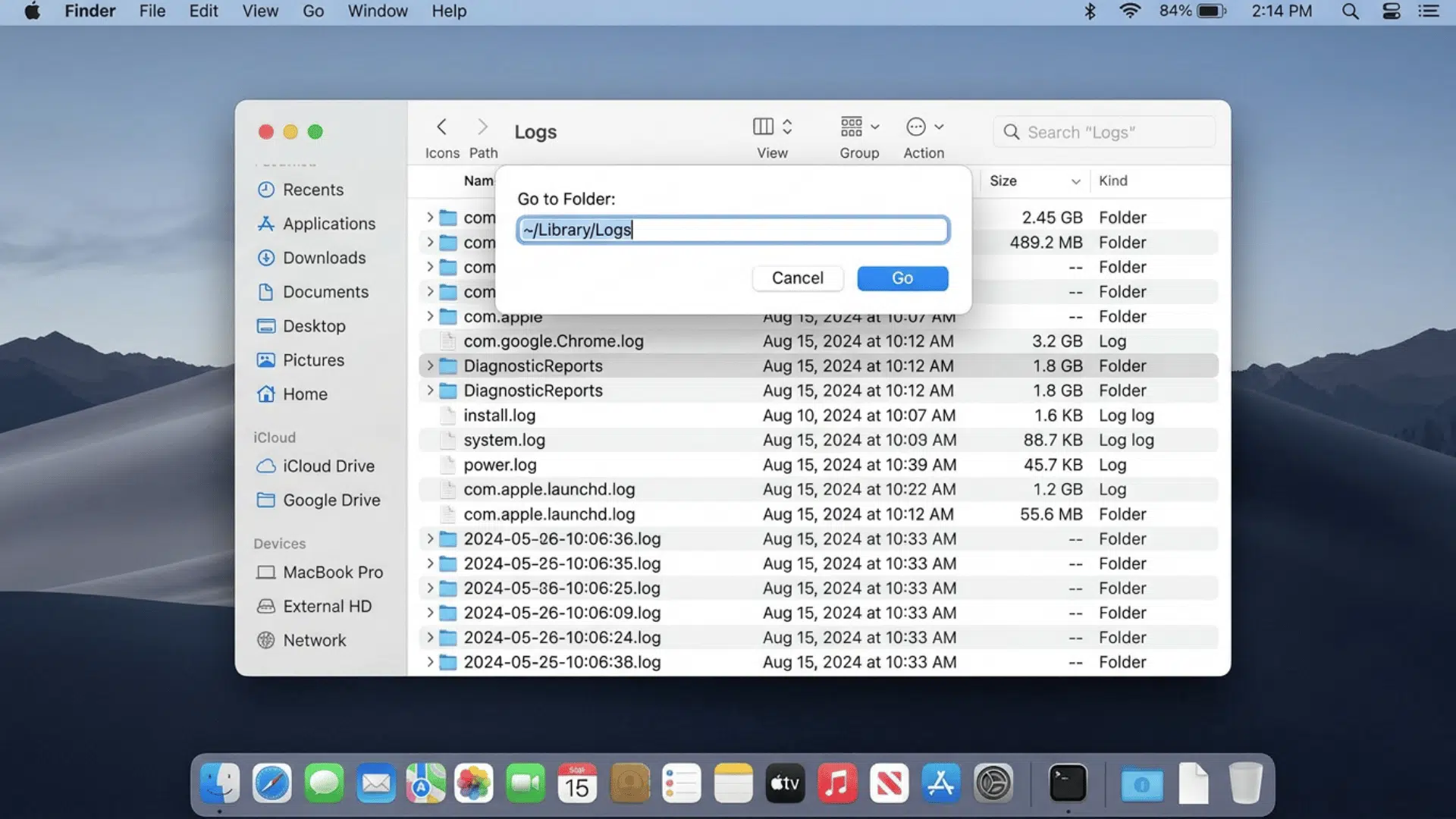Screen dimensions: 1456x819
Task: Launch Music from the Dock
Action: [837, 783]
